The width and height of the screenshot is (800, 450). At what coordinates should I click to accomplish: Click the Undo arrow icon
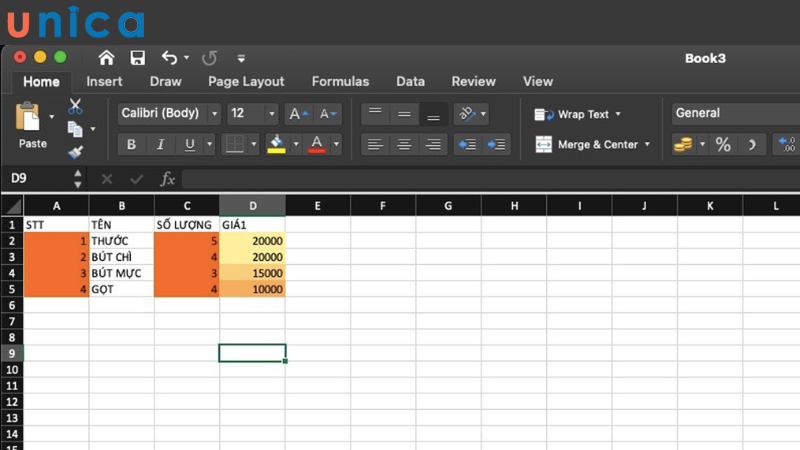pyautogui.click(x=169, y=58)
